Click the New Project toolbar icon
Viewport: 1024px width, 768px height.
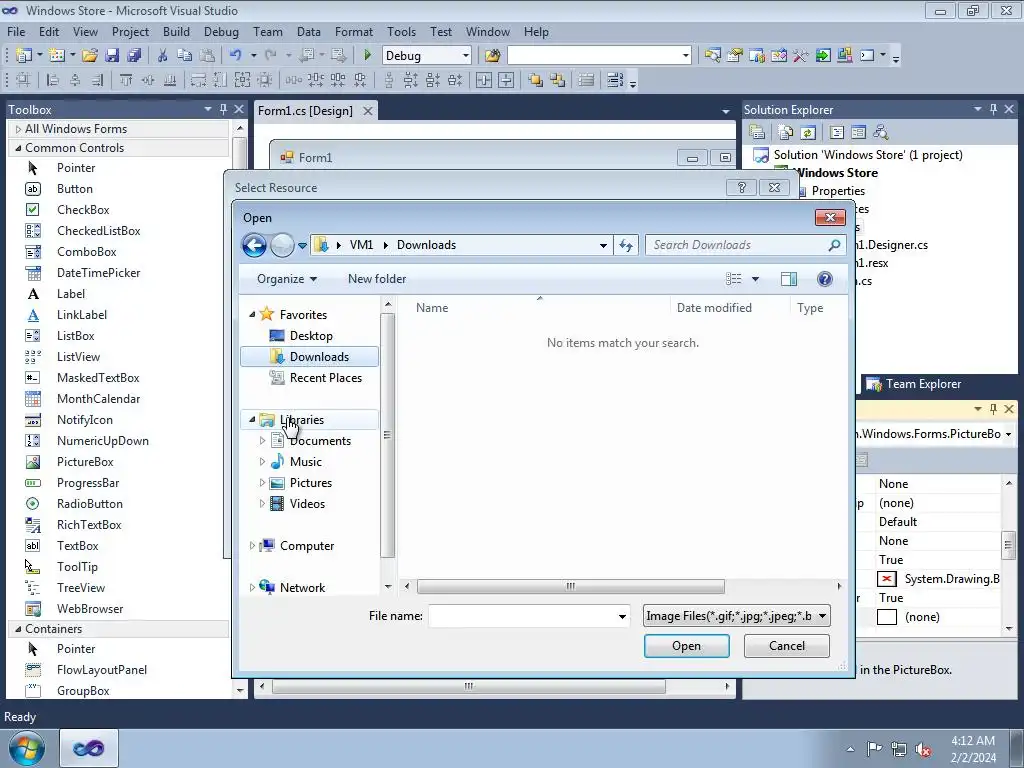24,56
